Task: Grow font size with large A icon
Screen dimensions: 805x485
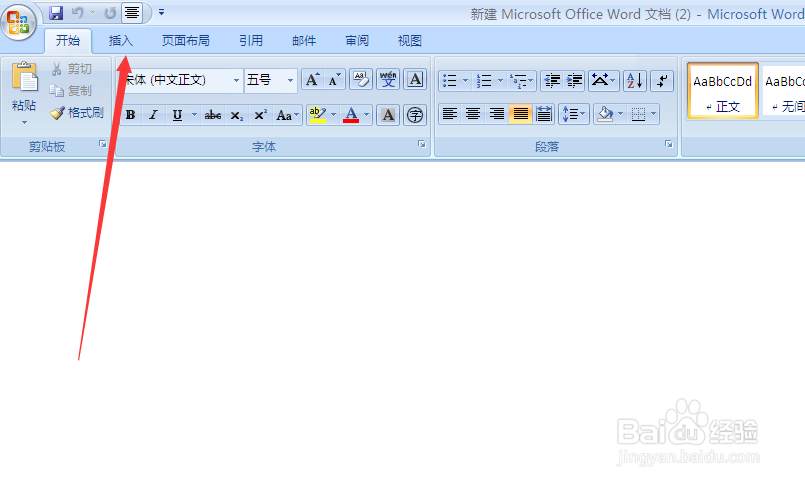Action: point(313,80)
